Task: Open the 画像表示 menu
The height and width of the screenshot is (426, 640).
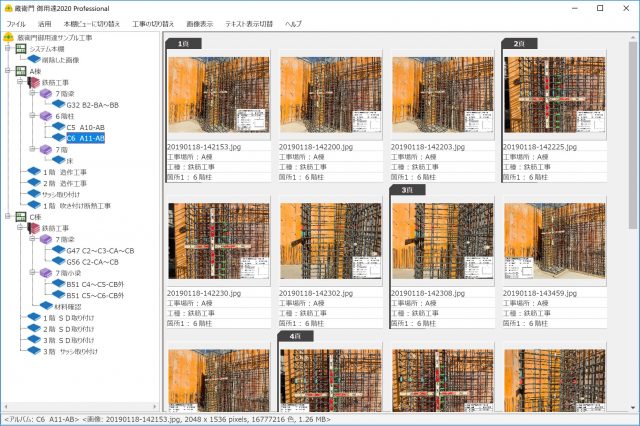Action: tap(200, 22)
